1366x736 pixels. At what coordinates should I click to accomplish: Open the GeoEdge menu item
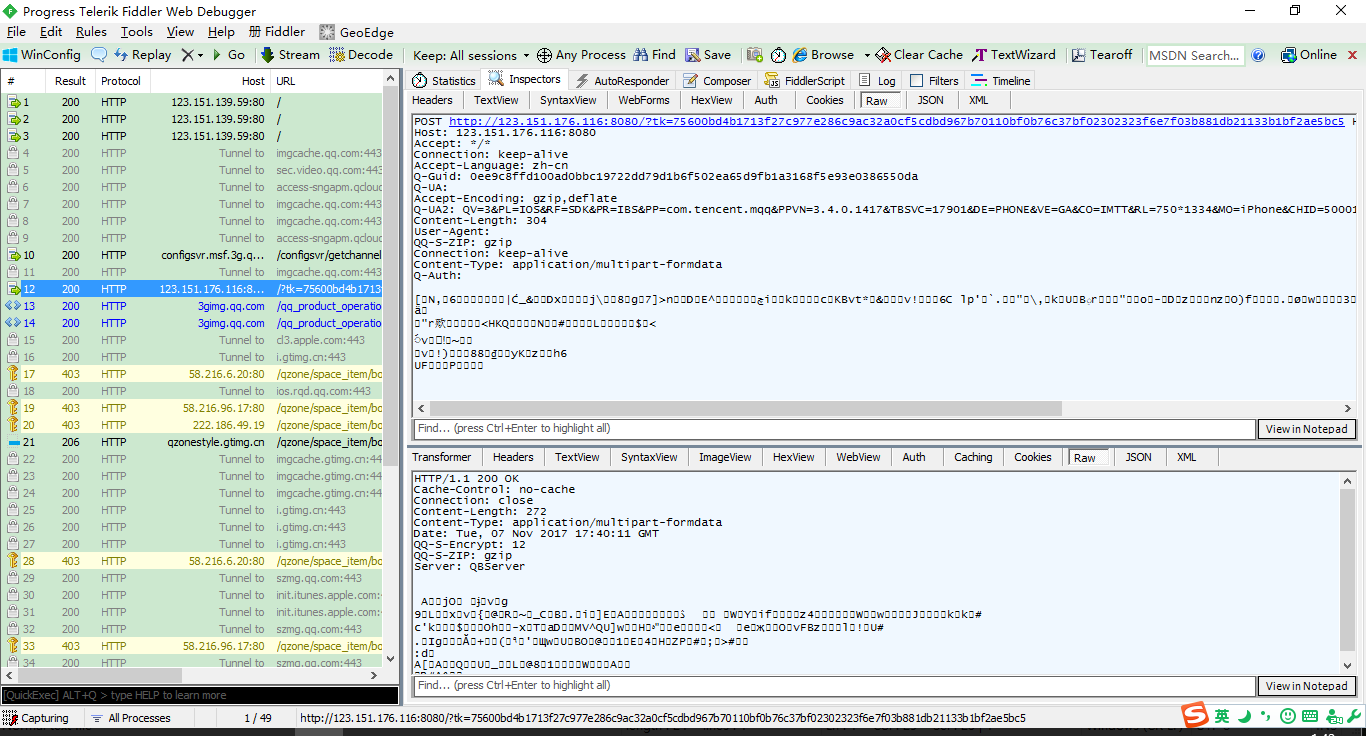pyautogui.click(x=356, y=32)
